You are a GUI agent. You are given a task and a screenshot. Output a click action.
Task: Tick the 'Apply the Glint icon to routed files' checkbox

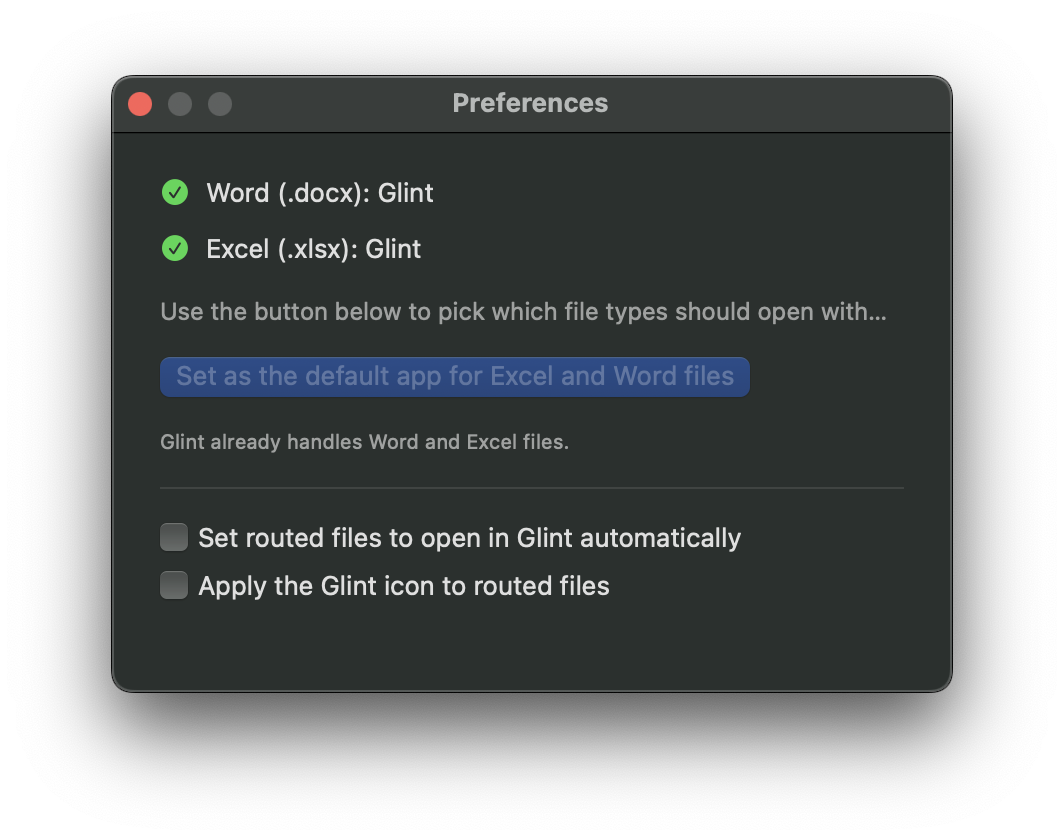[174, 585]
